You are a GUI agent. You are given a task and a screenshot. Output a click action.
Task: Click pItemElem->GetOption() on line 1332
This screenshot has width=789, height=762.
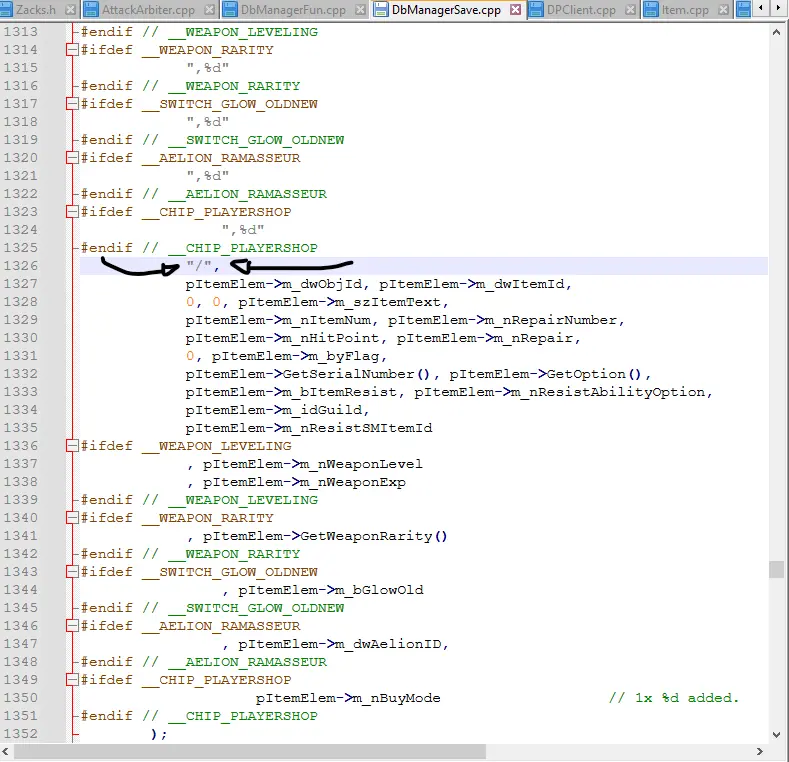(545, 374)
